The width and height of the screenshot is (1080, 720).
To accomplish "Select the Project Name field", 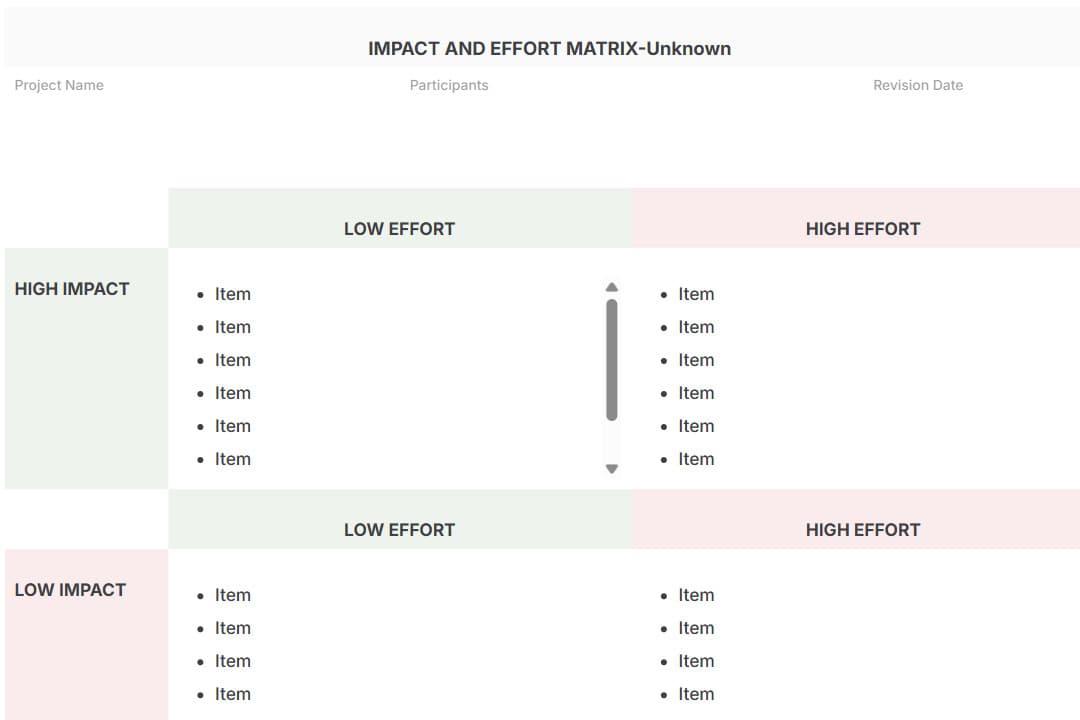I will click(59, 85).
